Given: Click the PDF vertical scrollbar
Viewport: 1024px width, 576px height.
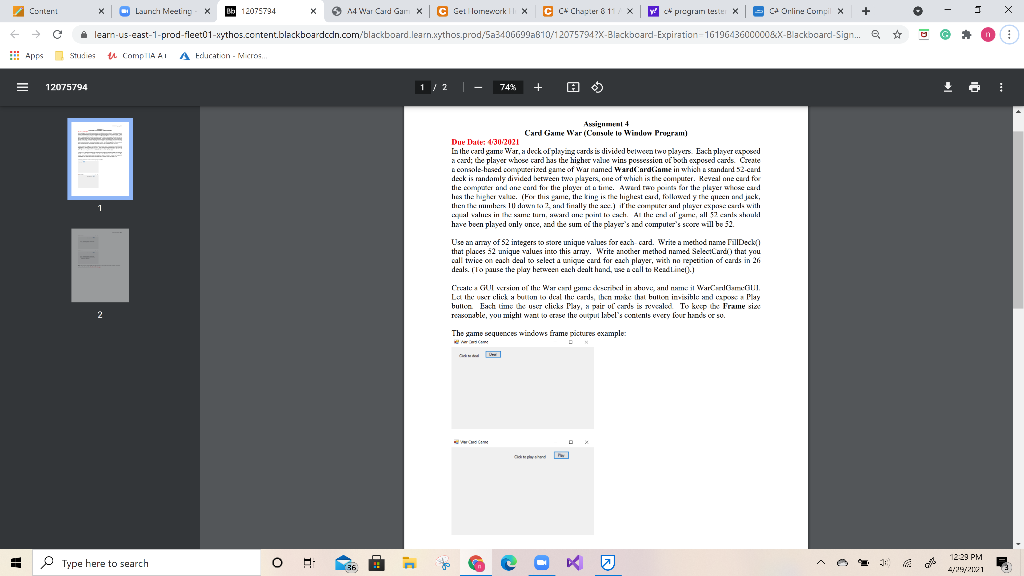Looking at the screenshot, I should (x=1017, y=219).
